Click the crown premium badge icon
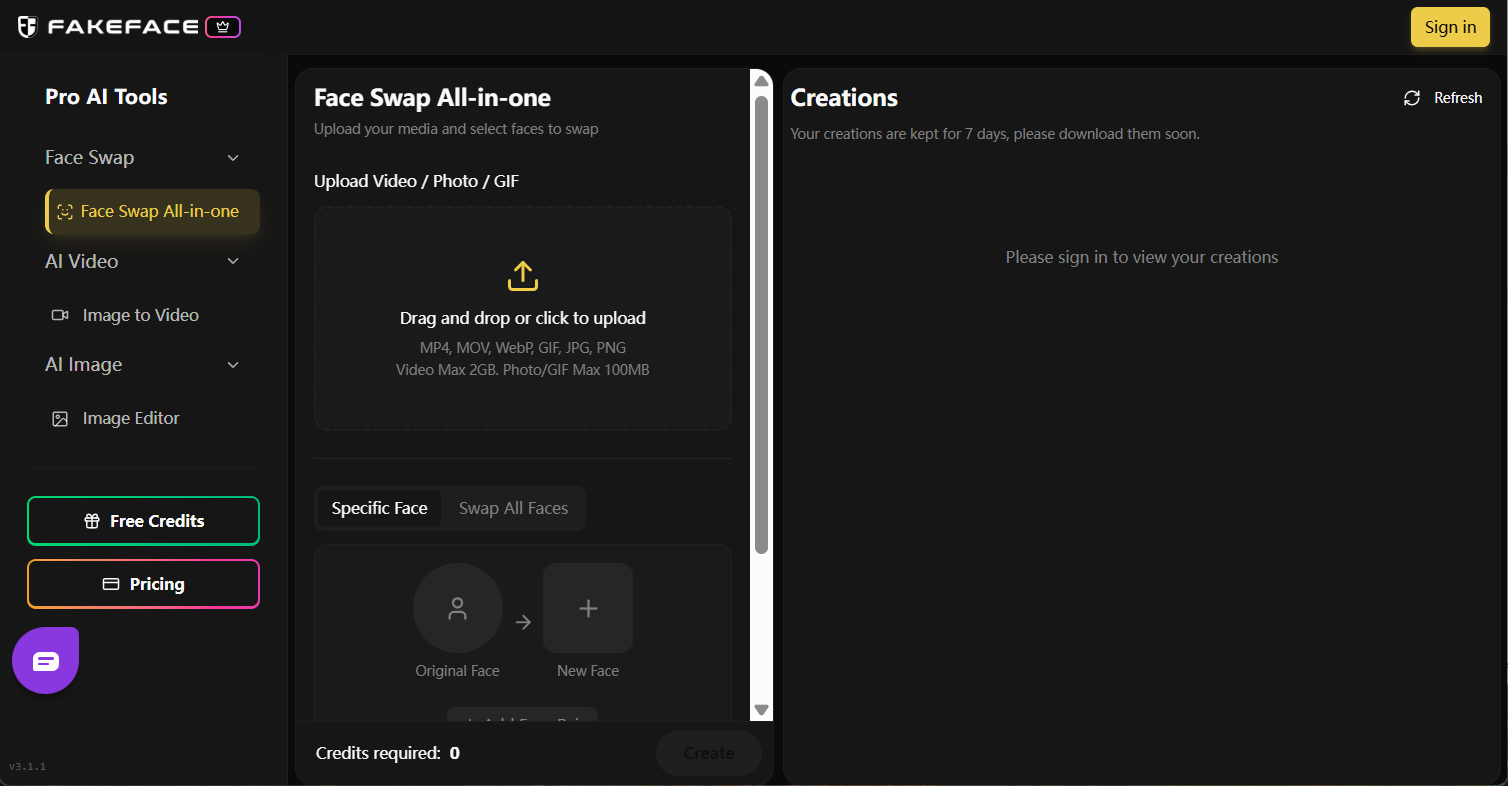The height and width of the screenshot is (786, 1508). [x=223, y=27]
